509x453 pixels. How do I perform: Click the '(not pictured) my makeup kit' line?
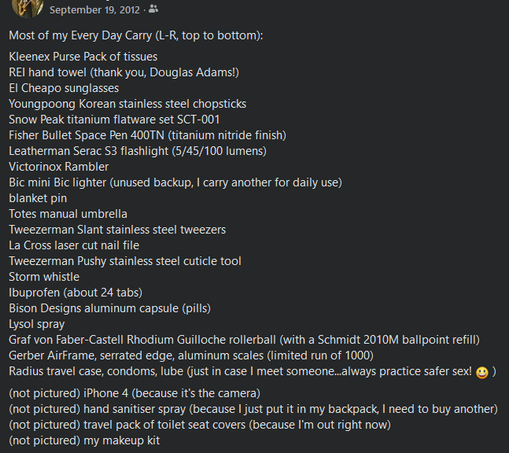[x=84, y=440]
